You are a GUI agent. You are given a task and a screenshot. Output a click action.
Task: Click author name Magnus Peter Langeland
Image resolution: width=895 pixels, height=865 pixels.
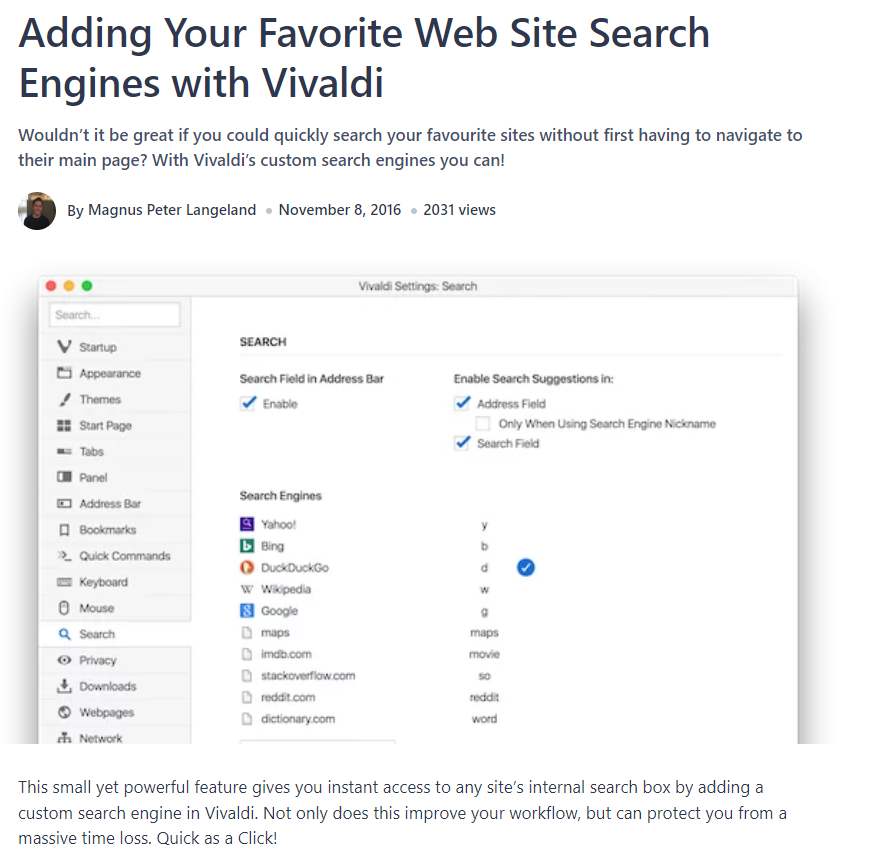172,210
